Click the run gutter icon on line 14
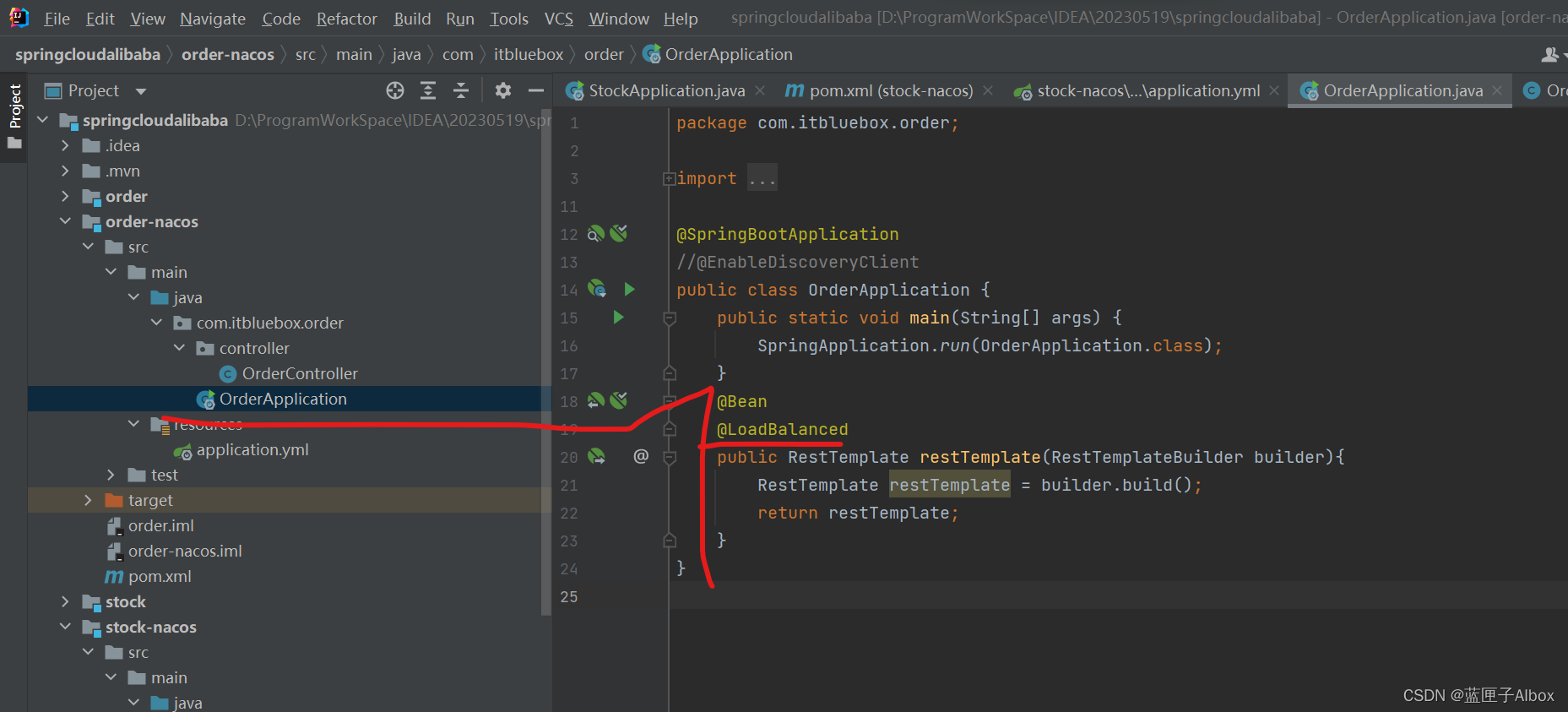The height and width of the screenshot is (712, 1568). coord(629,289)
